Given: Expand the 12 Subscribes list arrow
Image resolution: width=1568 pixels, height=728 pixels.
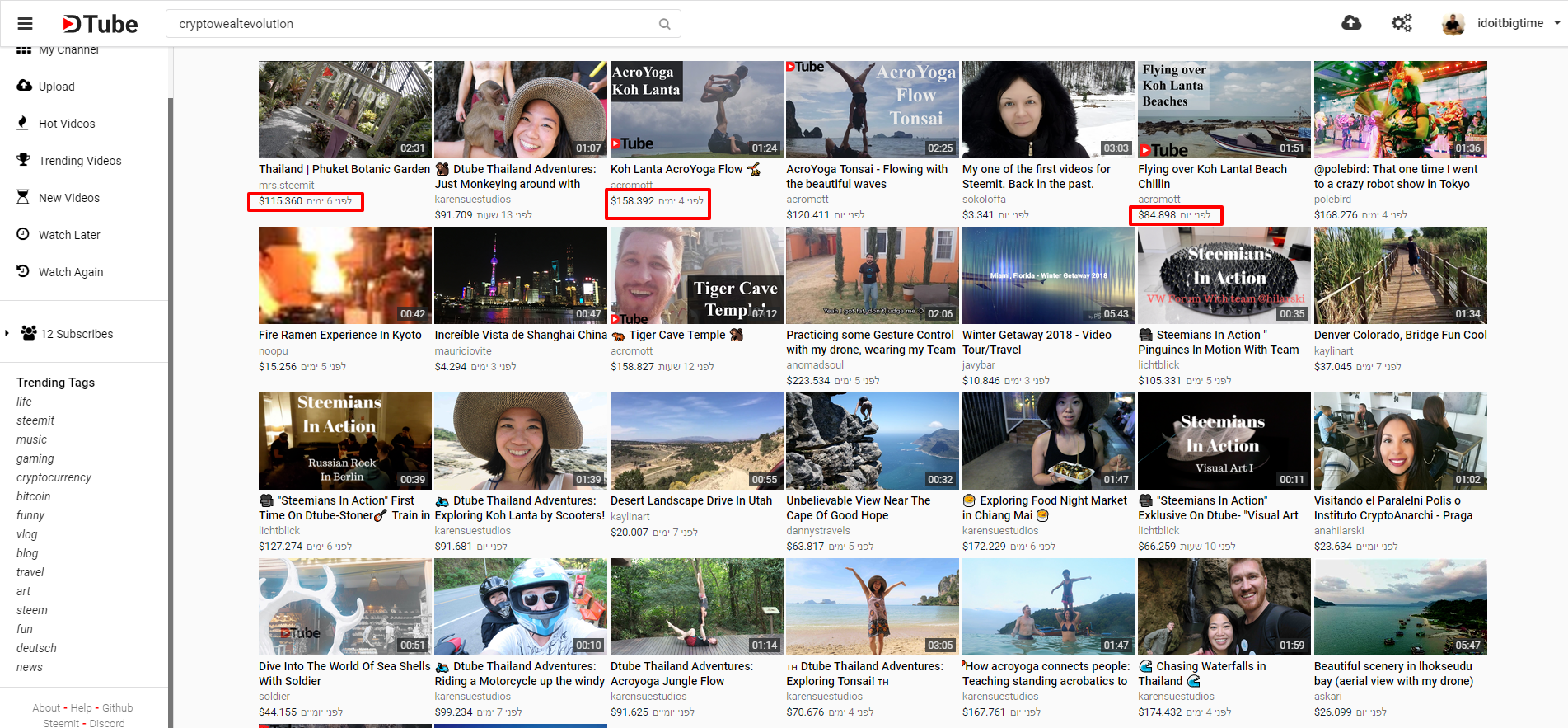Looking at the screenshot, I should tap(7, 333).
